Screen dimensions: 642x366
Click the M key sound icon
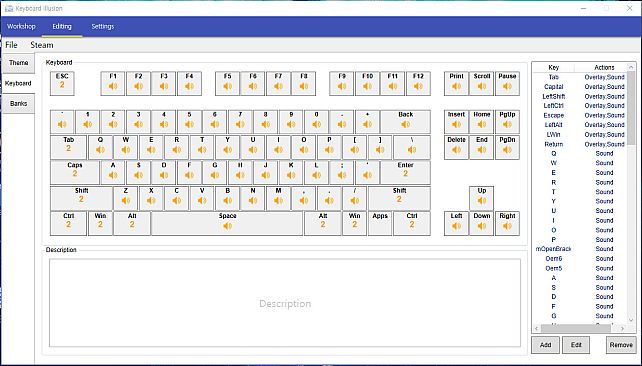tap(278, 201)
